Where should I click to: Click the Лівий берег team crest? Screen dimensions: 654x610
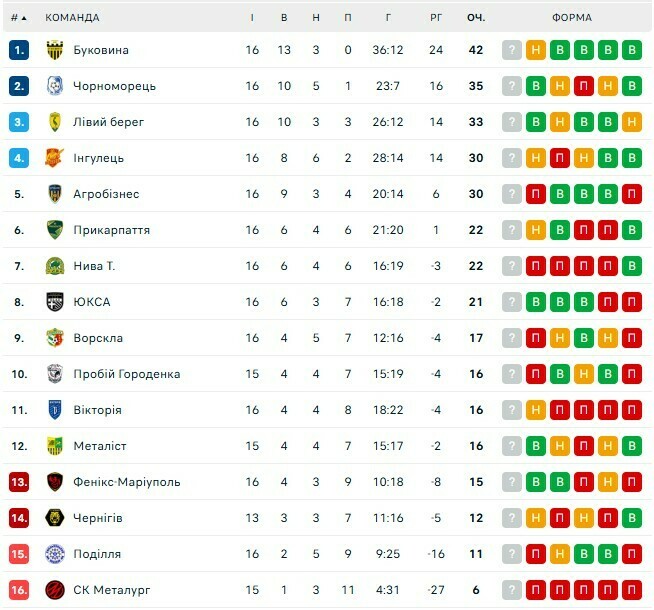tap(55, 122)
